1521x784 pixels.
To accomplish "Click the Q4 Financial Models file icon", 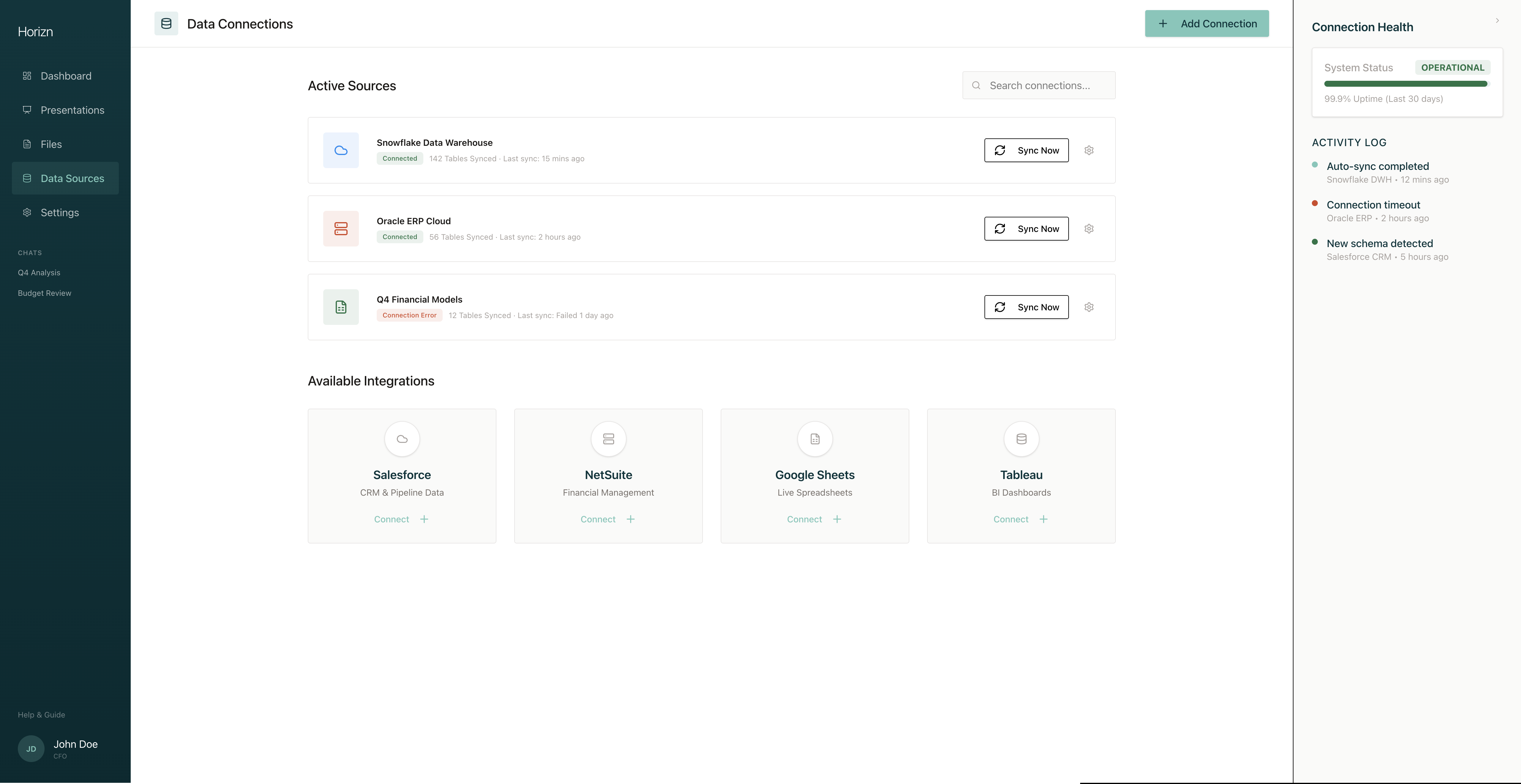I will click(x=341, y=306).
